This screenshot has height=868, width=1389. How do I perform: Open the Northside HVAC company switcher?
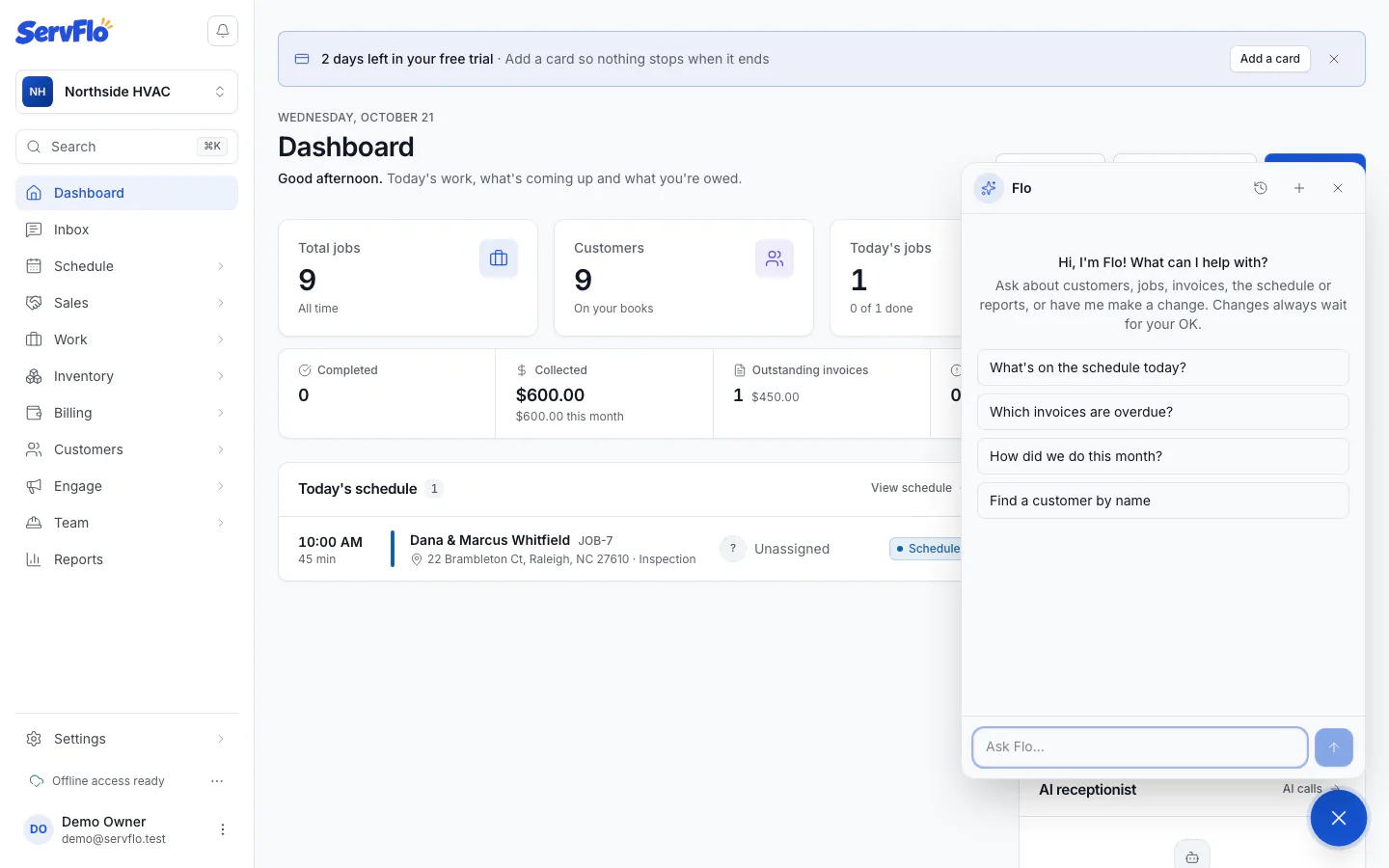pos(126,92)
